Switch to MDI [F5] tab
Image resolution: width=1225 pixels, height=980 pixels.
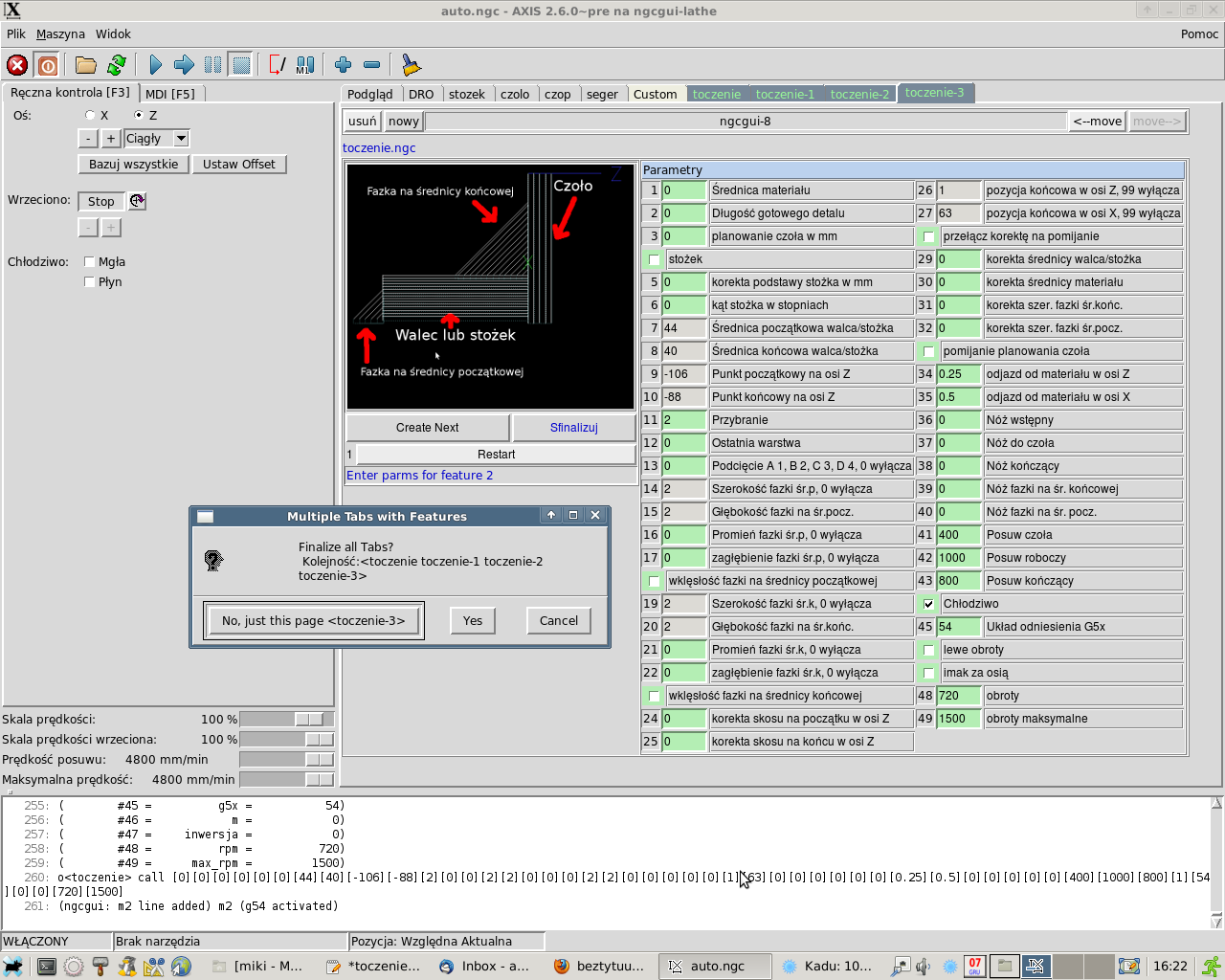[170, 94]
